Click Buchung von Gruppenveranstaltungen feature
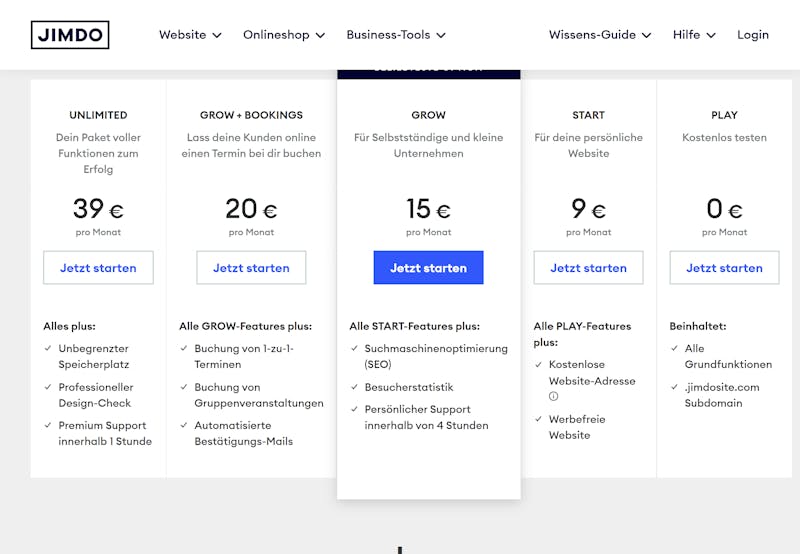The height and width of the screenshot is (554, 800). 259,395
